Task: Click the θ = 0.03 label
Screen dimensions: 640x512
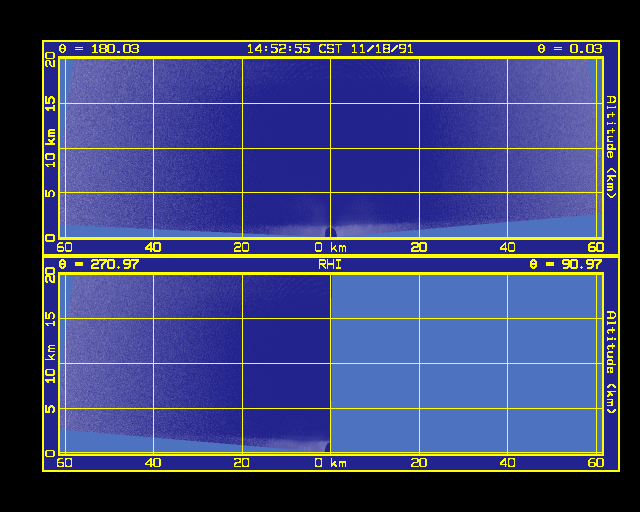Action: 570,49
